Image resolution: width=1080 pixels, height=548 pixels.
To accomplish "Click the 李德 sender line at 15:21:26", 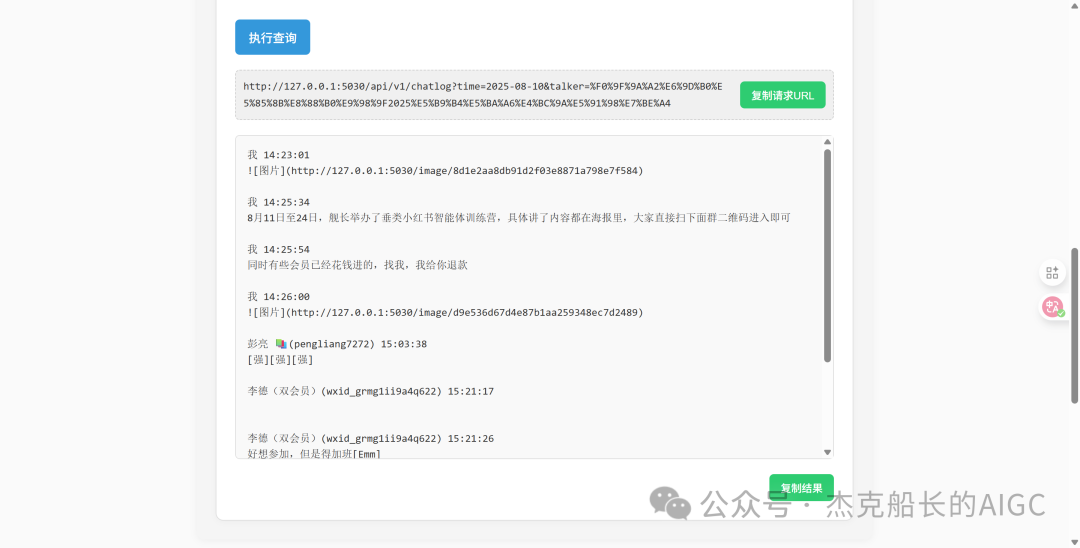I will 371,439.
